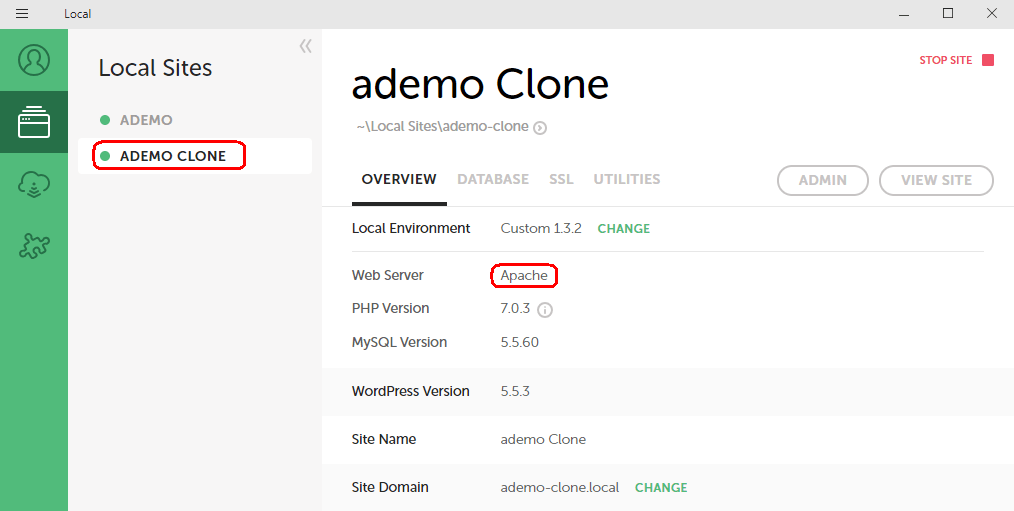Click the 5.5.3 WordPress version

(x=515, y=391)
